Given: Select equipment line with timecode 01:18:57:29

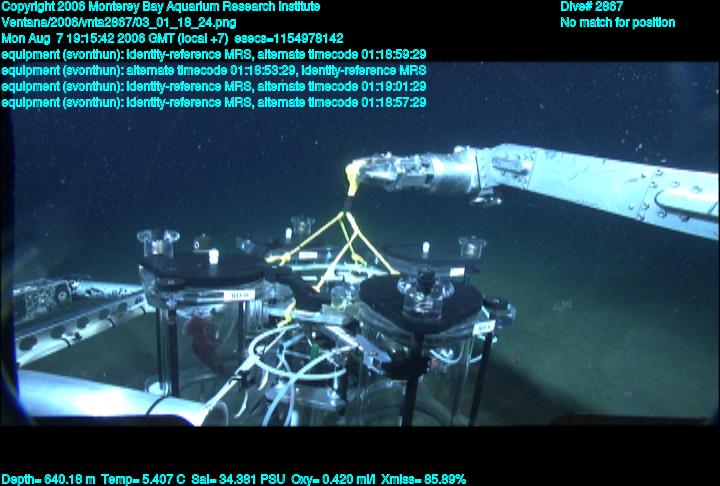Looking at the screenshot, I should click(x=214, y=102).
